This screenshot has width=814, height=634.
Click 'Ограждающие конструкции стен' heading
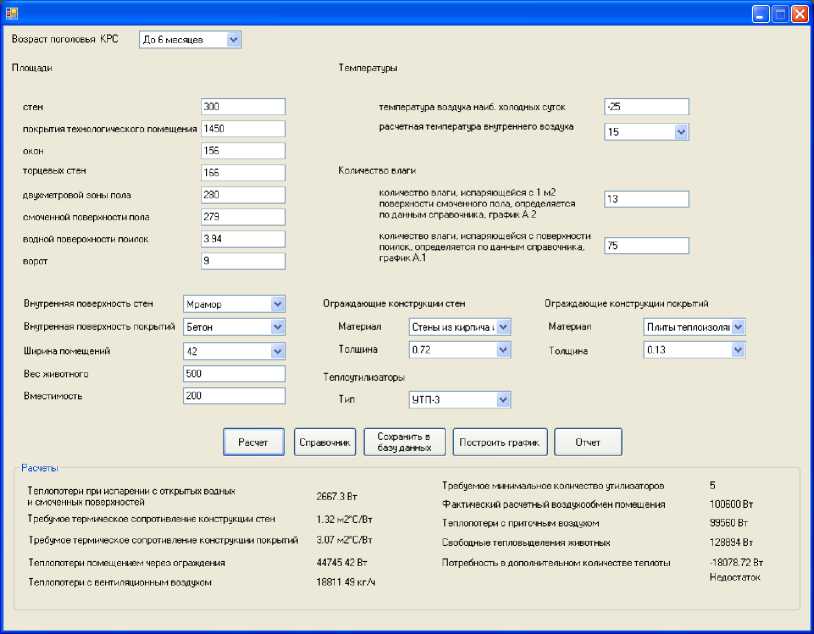click(394, 304)
